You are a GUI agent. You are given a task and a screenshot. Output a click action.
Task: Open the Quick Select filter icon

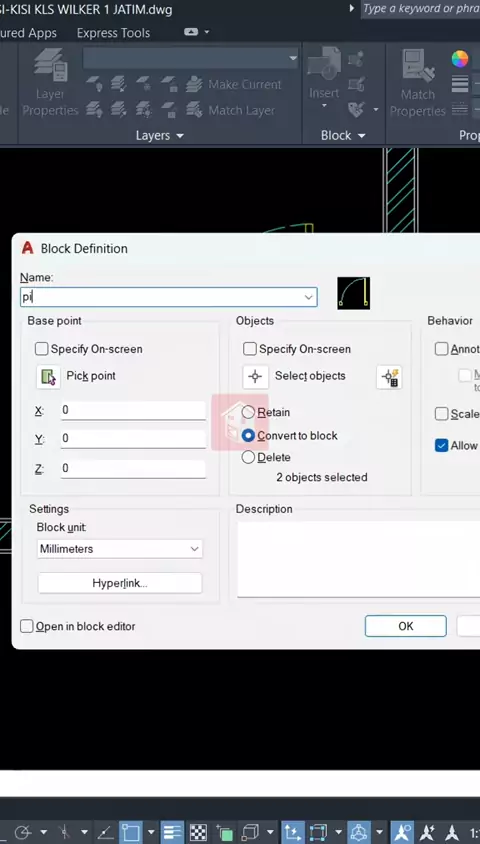389,377
